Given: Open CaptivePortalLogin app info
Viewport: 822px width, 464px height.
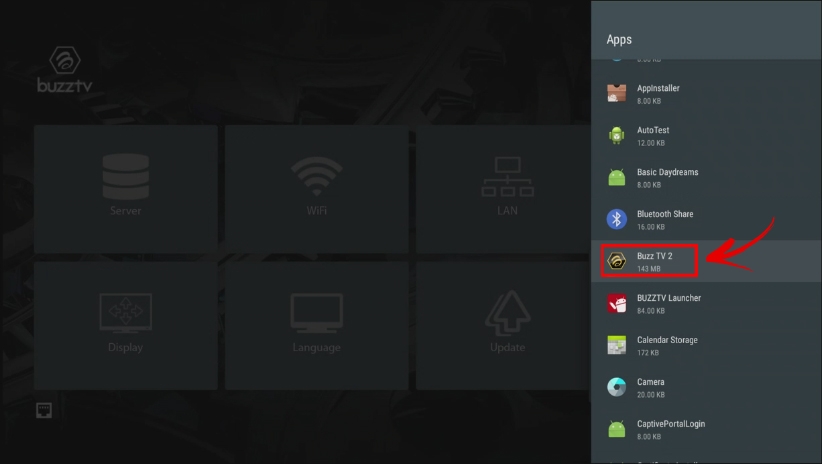Looking at the screenshot, I should [x=706, y=429].
